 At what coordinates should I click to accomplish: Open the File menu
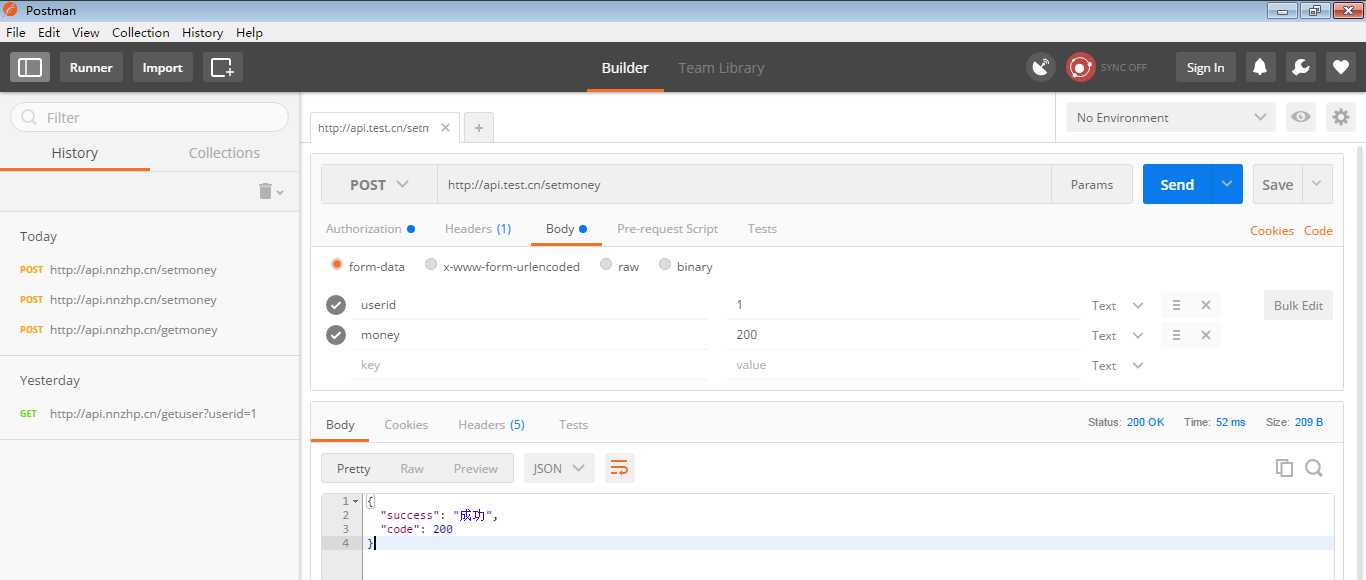click(x=16, y=32)
